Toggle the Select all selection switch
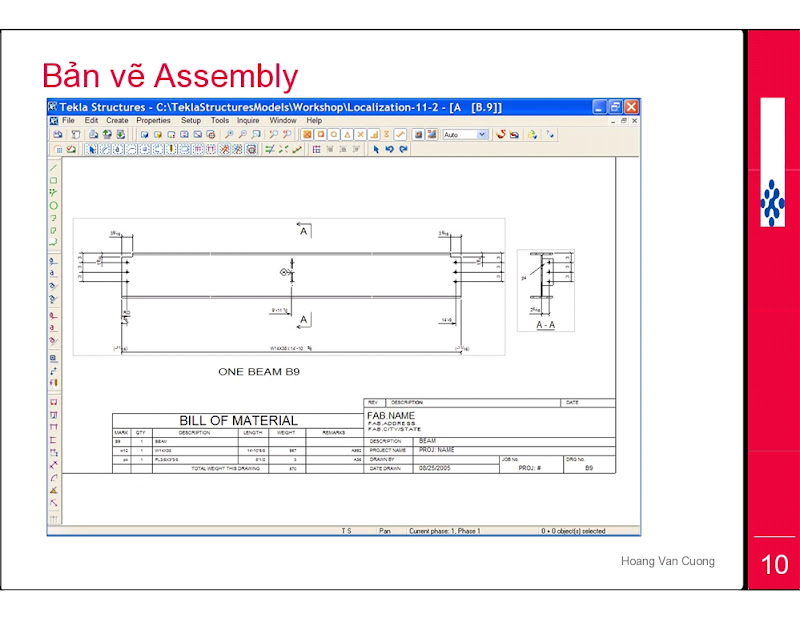 pyautogui.click(x=91, y=150)
